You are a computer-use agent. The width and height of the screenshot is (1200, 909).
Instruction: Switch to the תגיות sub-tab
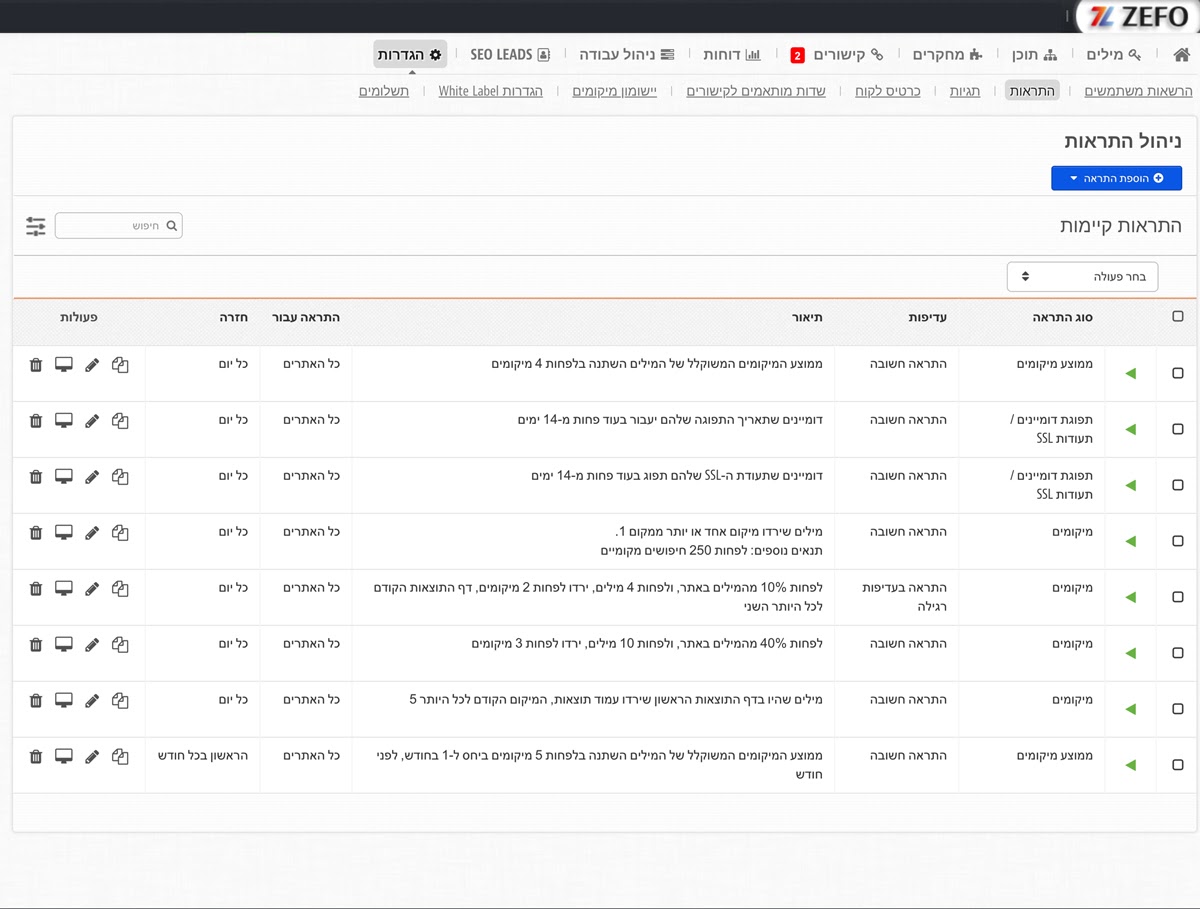tap(964, 91)
